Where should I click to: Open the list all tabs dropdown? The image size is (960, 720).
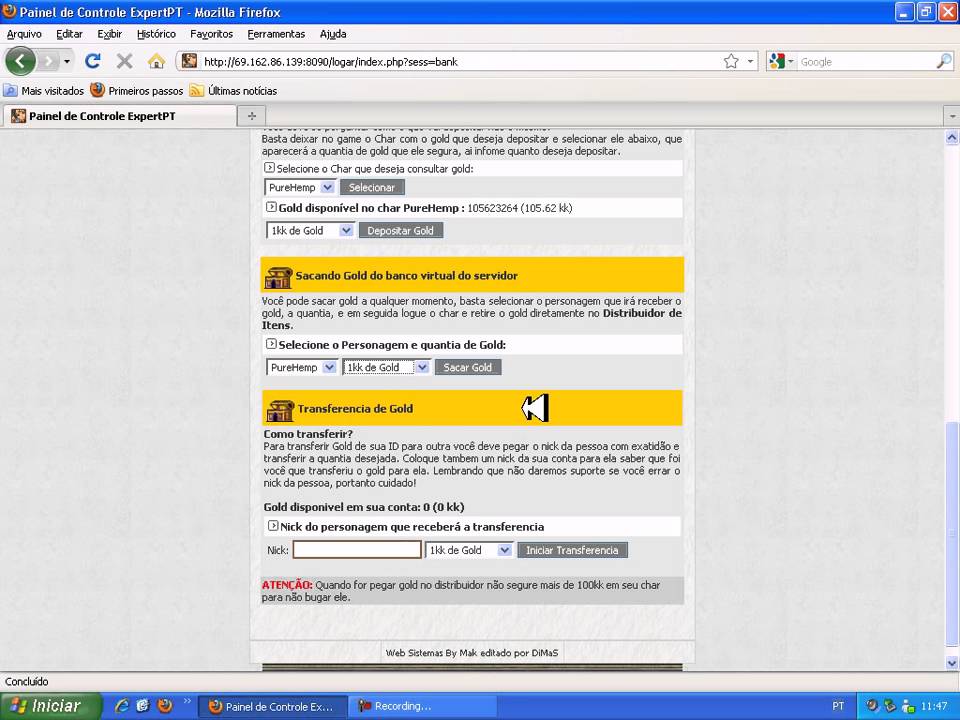952,116
